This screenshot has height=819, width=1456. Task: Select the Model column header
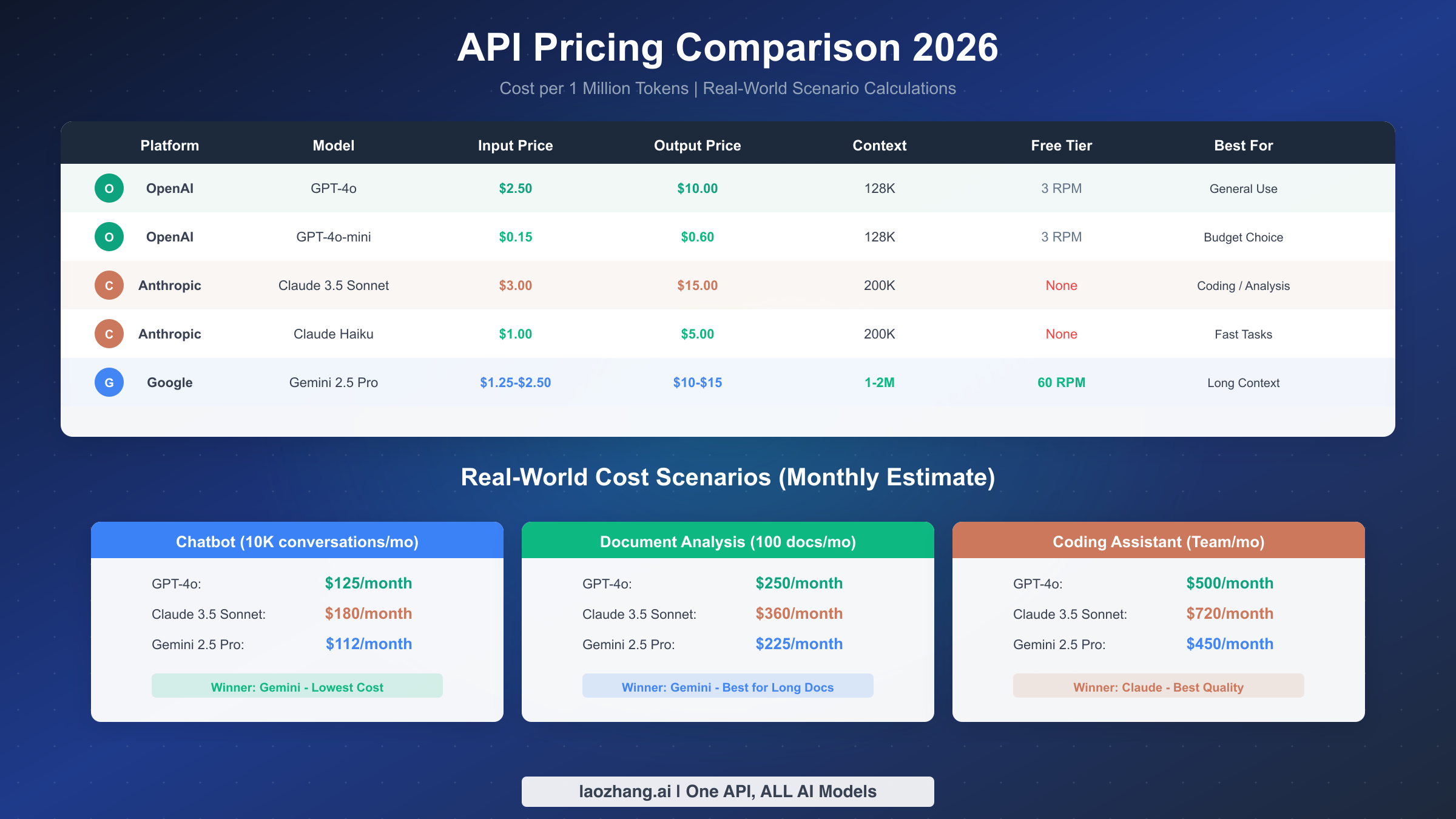point(333,146)
